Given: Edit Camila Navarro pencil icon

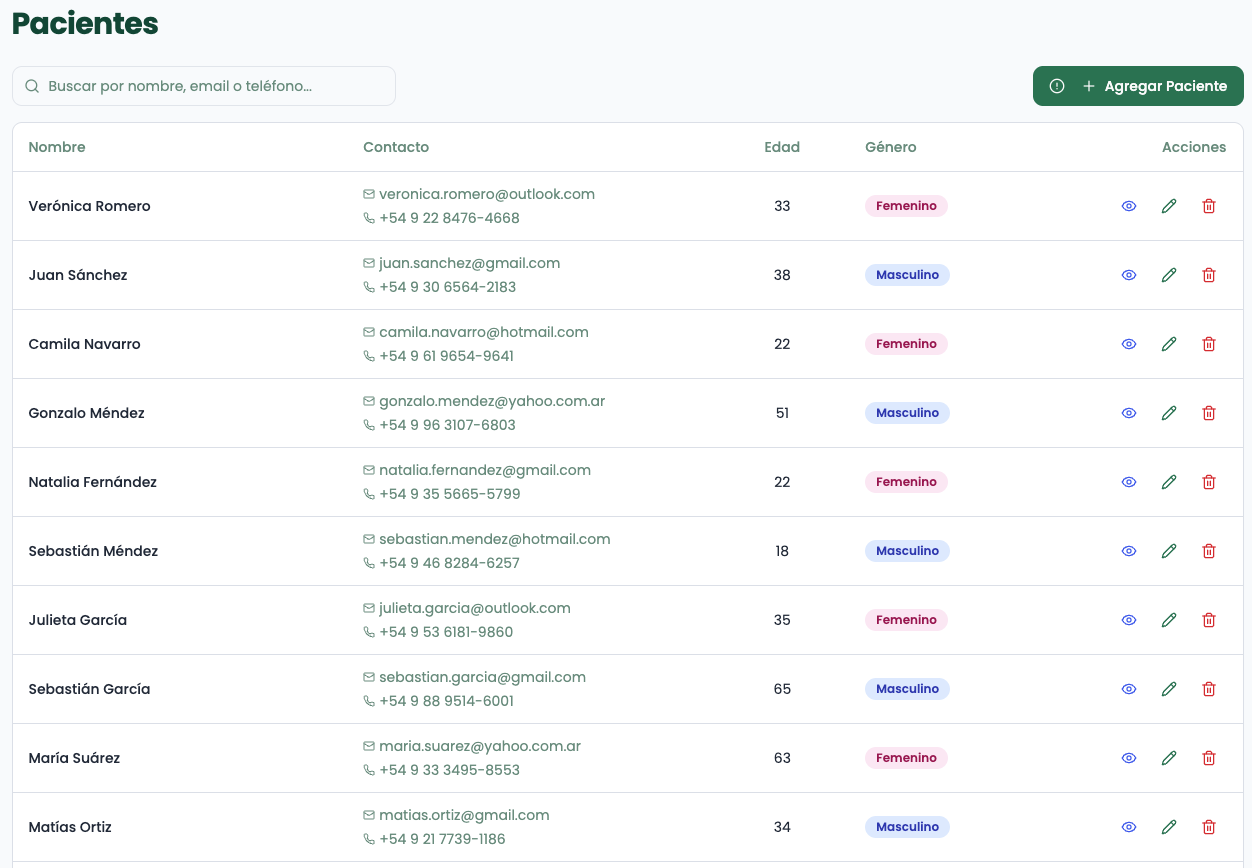Looking at the screenshot, I should click(x=1169, y=344).
